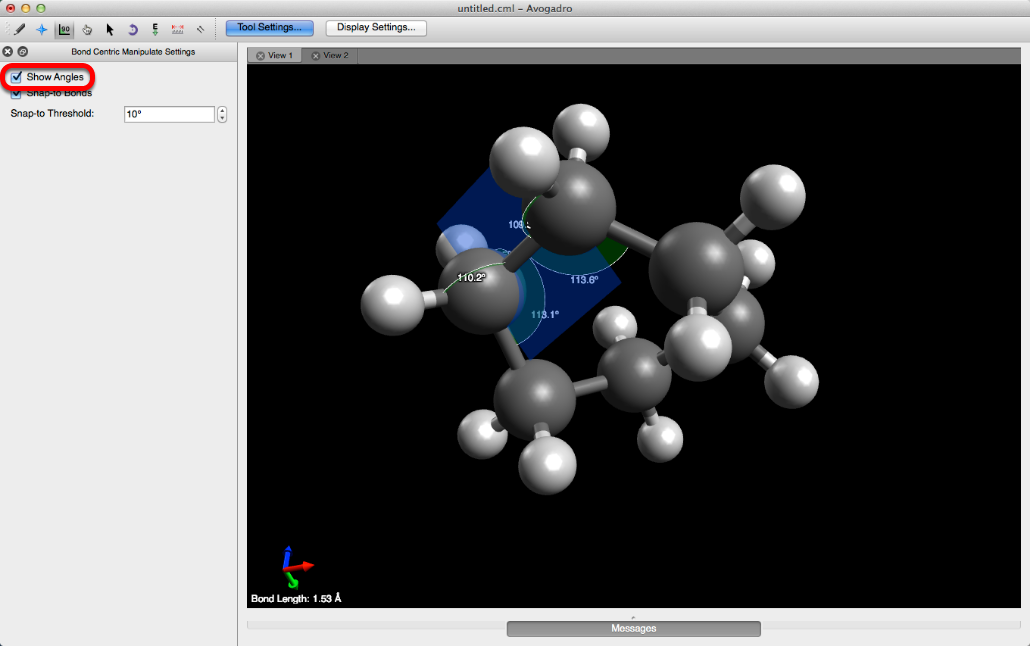Click the Tool Settings button
The height and width of the screenshot is (646, 1030).
(269, 28)
